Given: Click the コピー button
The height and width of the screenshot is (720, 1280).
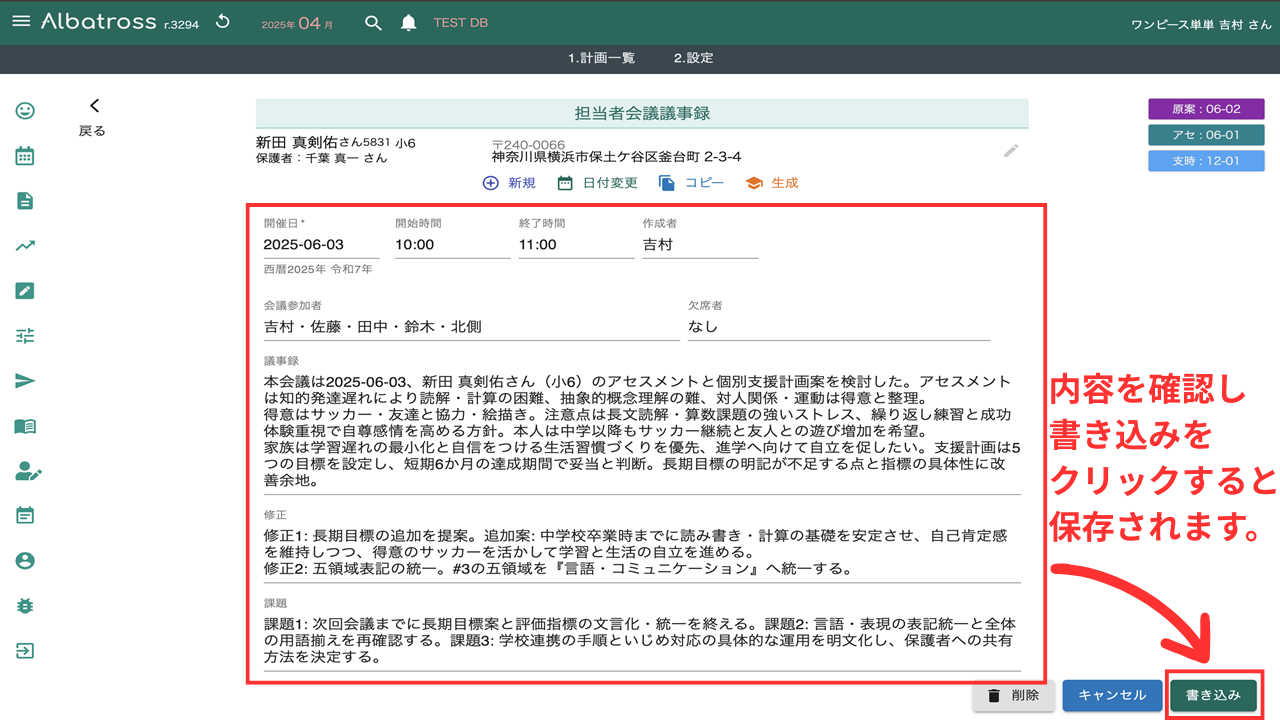Looking at the screenshot, I should (692, 183).
